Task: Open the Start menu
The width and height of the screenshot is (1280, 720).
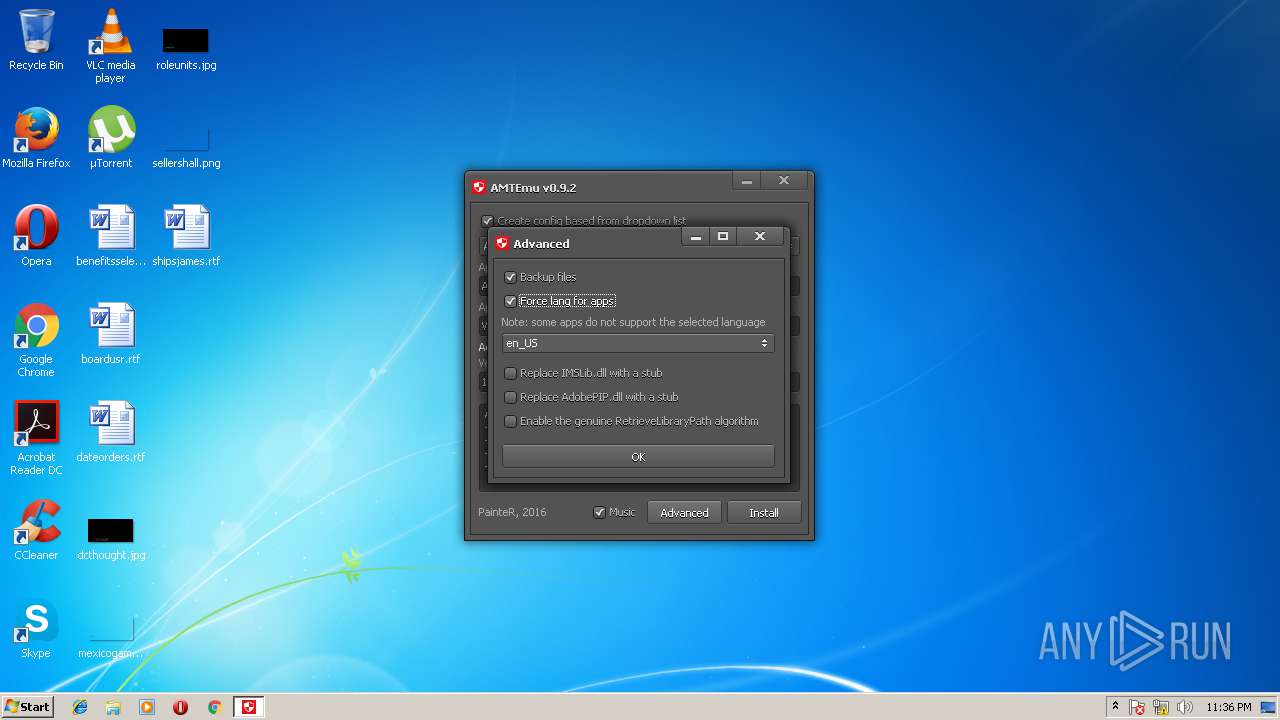Action: [27, 707]
